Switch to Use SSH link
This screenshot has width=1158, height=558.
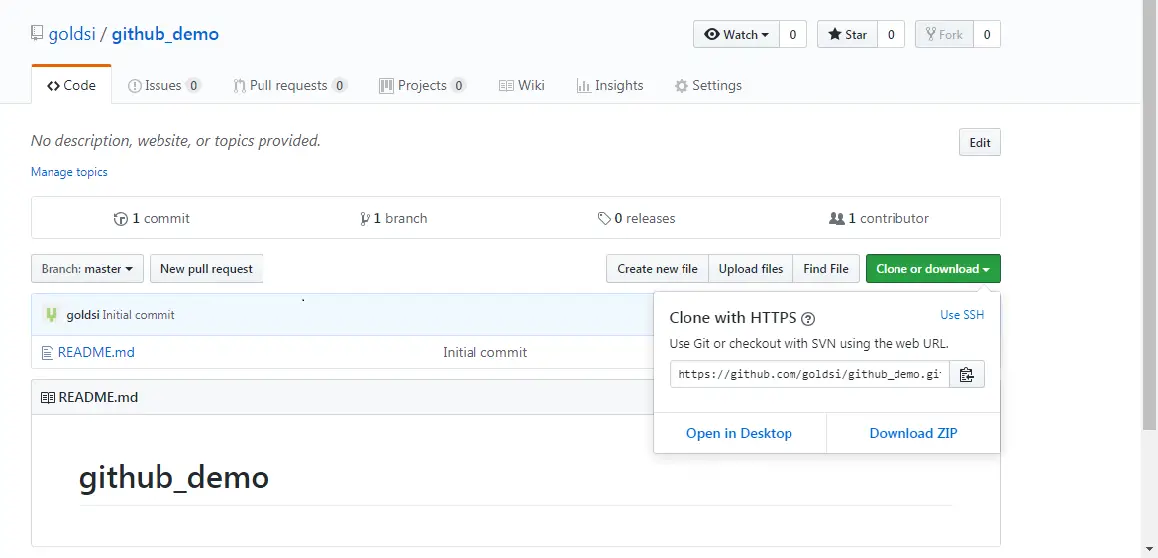[962, 315]
